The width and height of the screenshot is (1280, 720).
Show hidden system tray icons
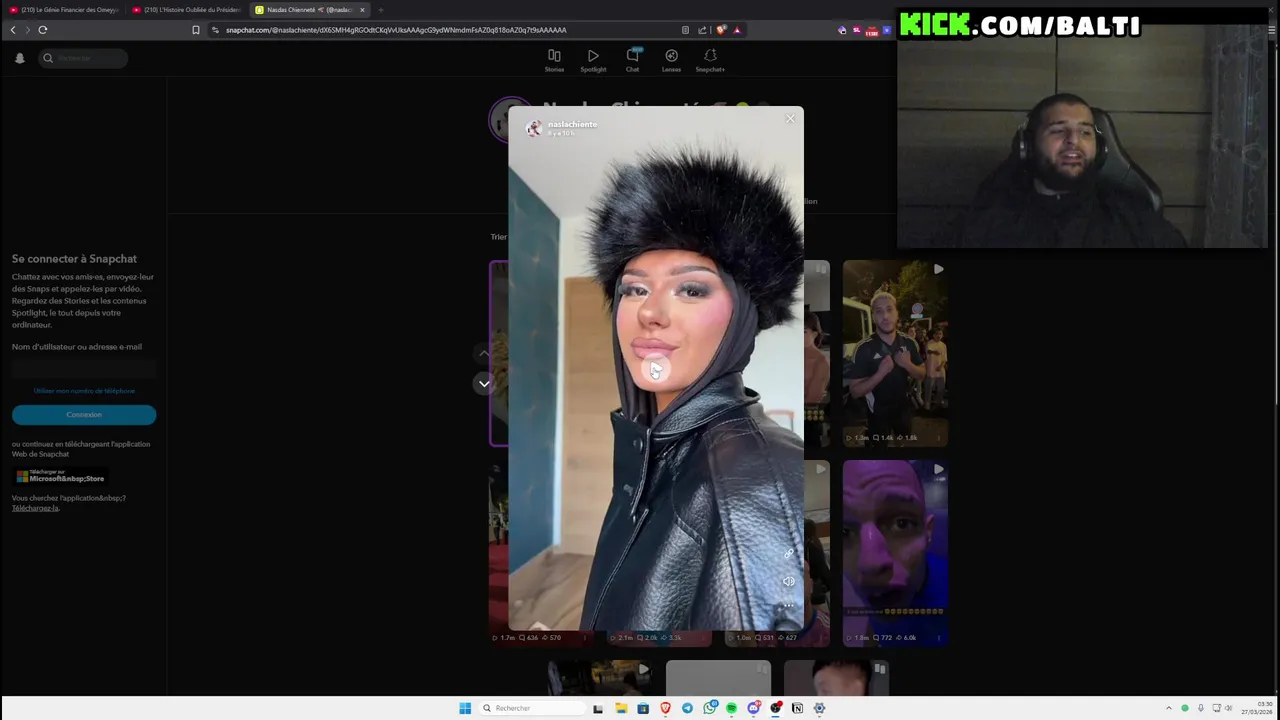(x=1169, y=708)
